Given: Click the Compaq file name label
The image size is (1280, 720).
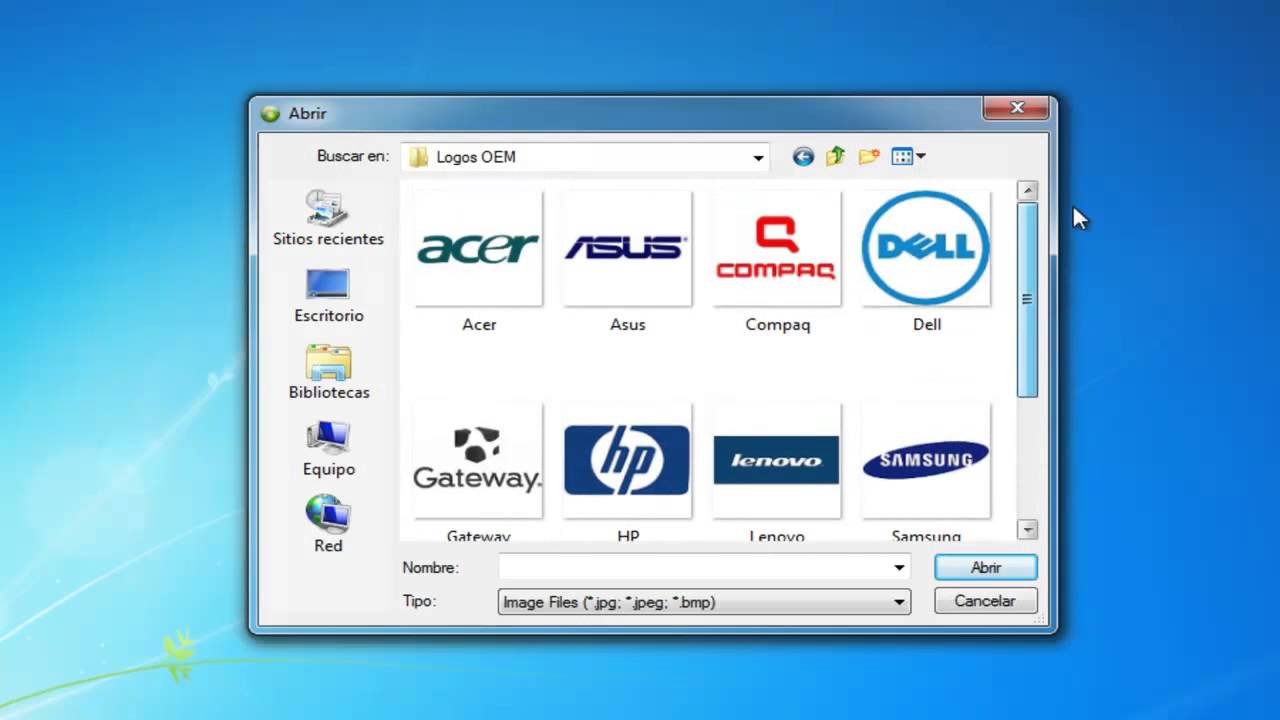Looking at the screenshot, I should [x=777, y=325].
